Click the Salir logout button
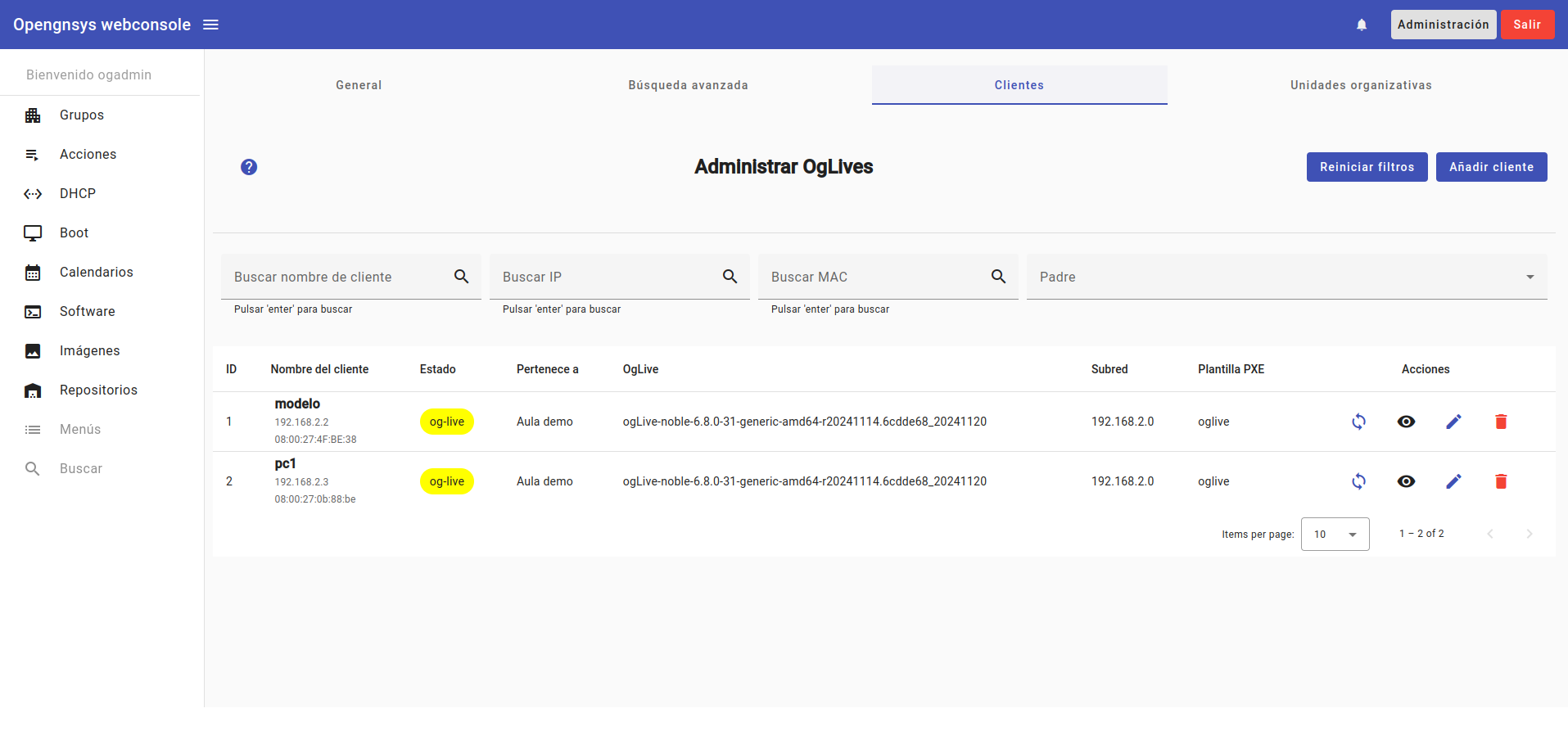1568x731 pixels. point(1526,25)
